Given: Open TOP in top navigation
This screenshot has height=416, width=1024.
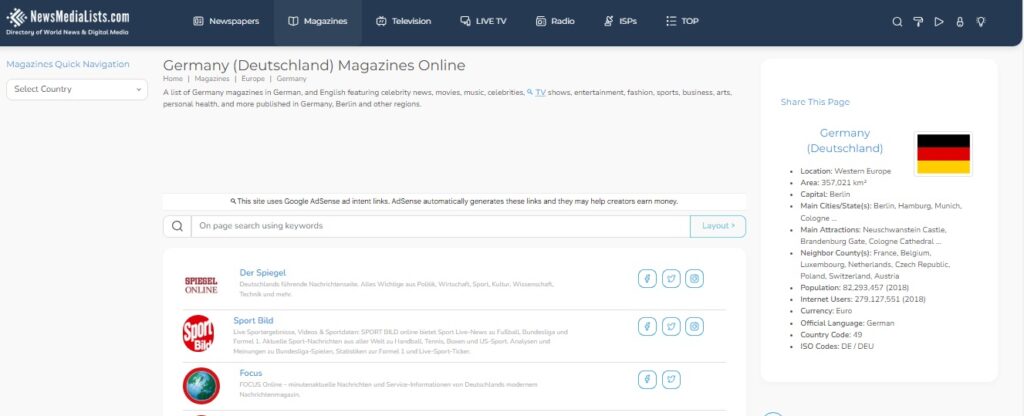Looking at the screenshot, I should [682, 22].
